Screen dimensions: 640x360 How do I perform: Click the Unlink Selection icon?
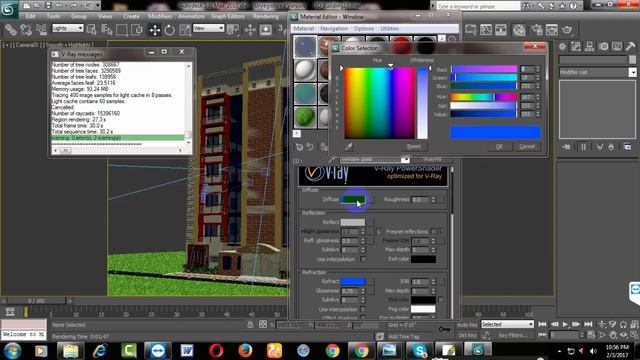(x=26, y=30)
